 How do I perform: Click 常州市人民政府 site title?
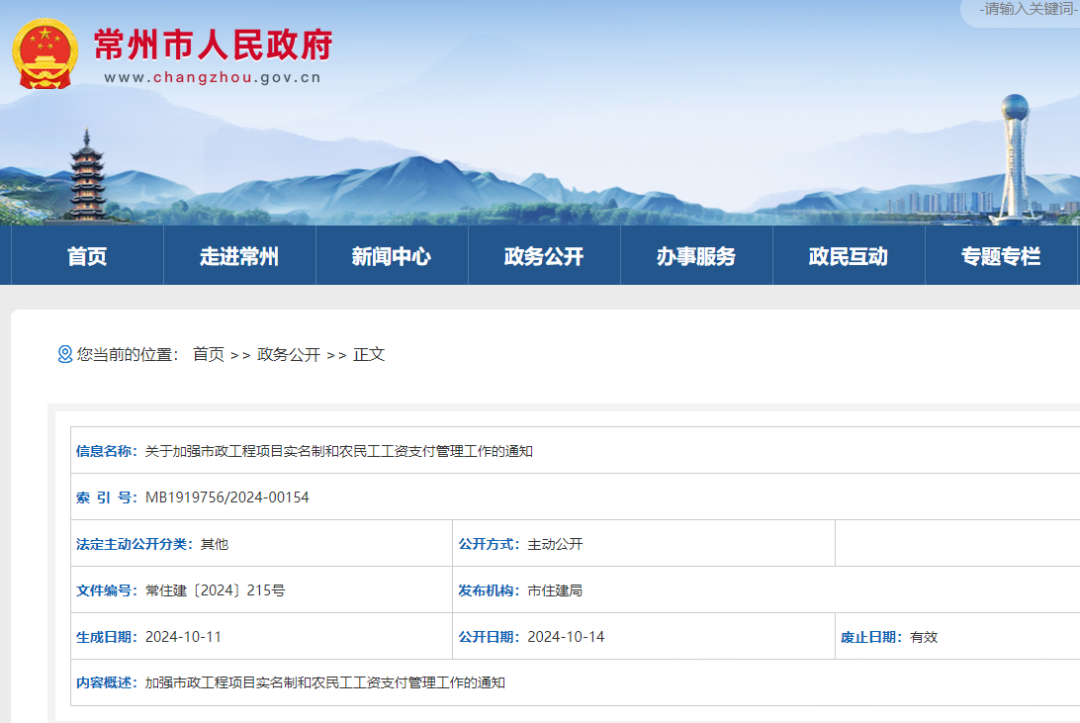click(213, 44)
